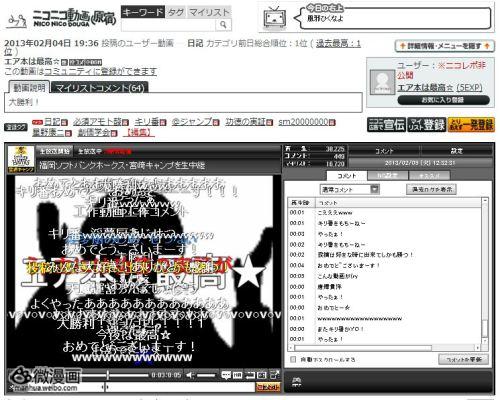500x400 pixels.
Task: Switch to the マイリストコメント(64) tab
Action: pyautogui.click(x=99, y=88)
